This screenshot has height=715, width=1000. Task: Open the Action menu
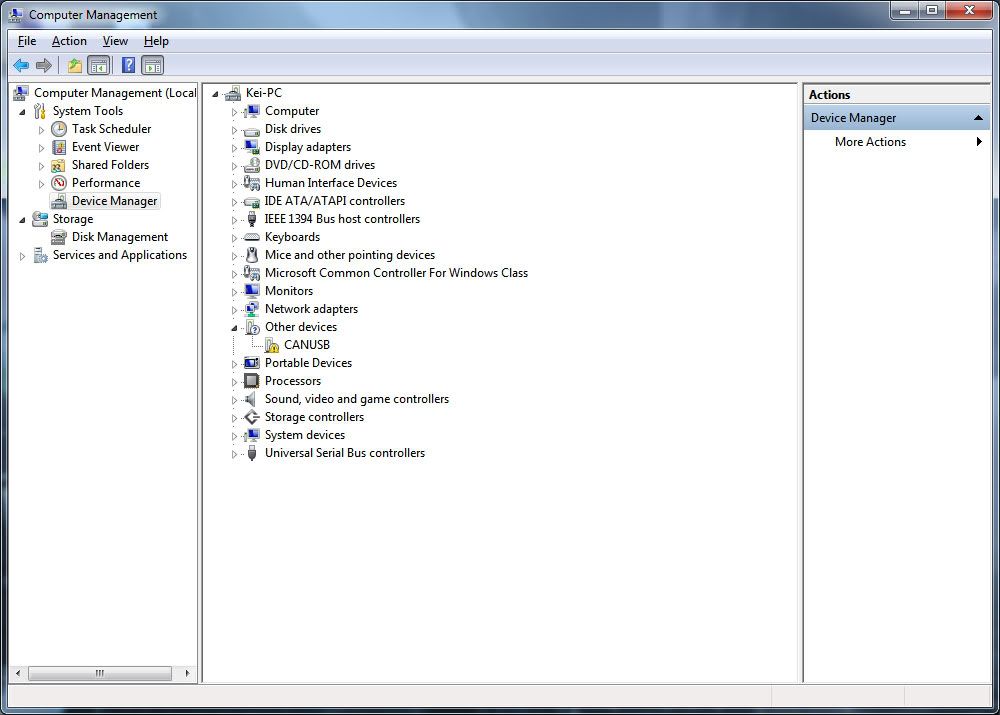tap(69, 41)
